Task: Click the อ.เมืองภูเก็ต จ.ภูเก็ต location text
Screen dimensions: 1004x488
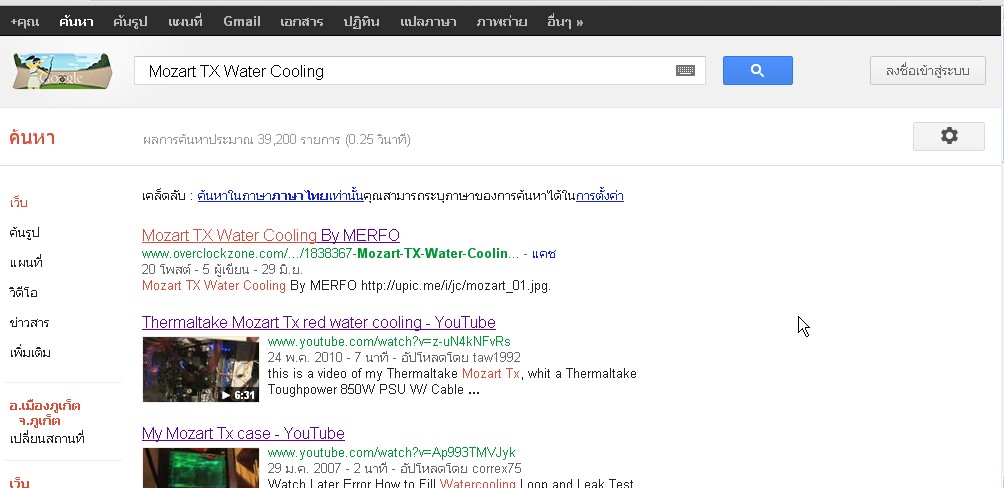Action: click(x=45, y=413)
